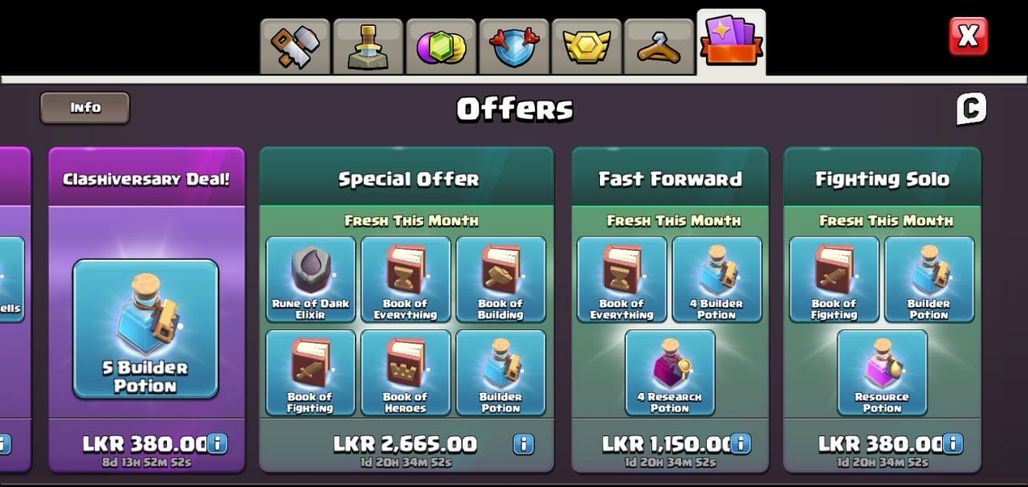Open the hammer and saw shop tab
This screenshot has width=1028, height=487.
(295, 47)
